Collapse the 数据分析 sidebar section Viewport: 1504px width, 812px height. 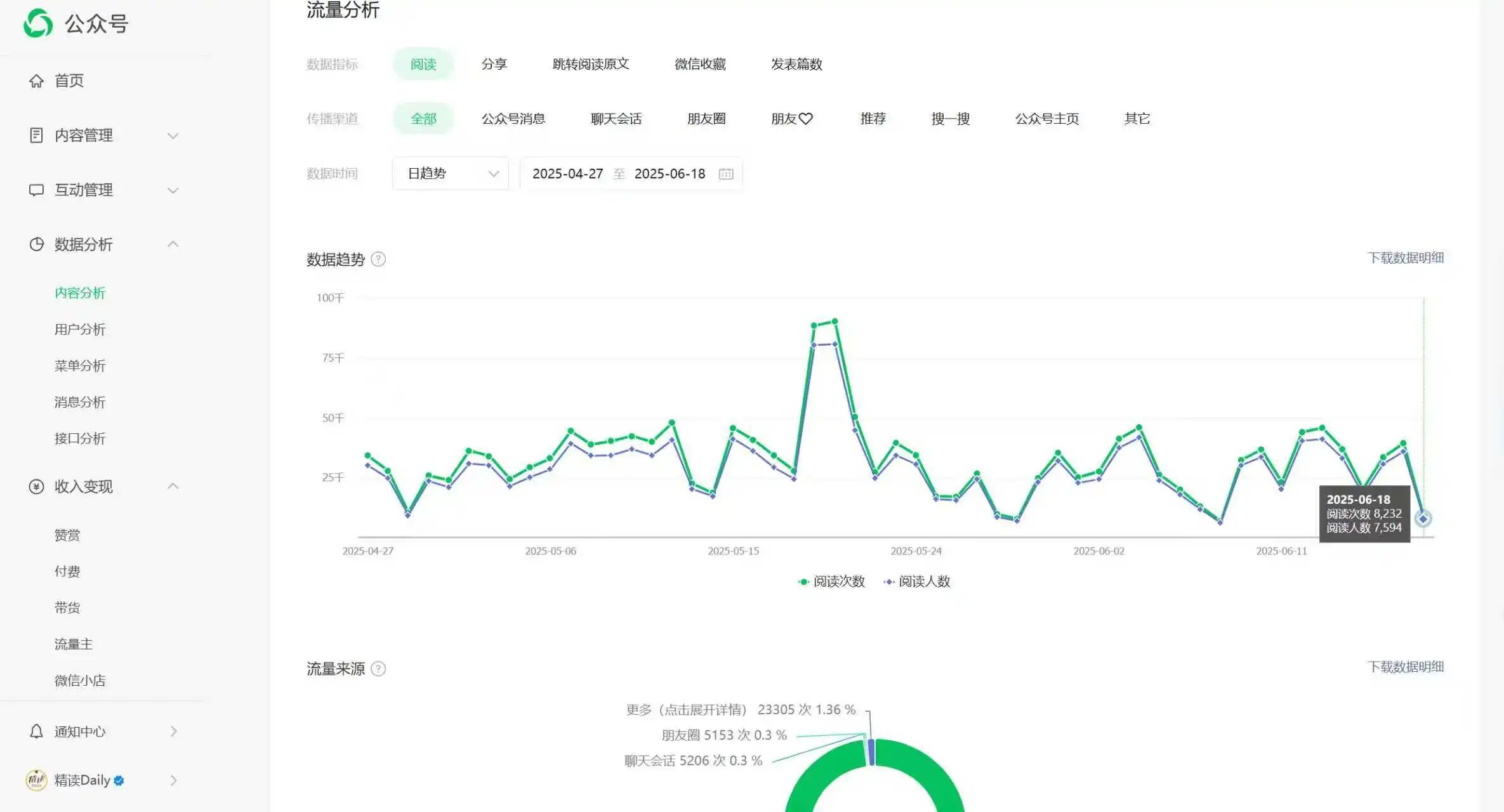(173, 244)
